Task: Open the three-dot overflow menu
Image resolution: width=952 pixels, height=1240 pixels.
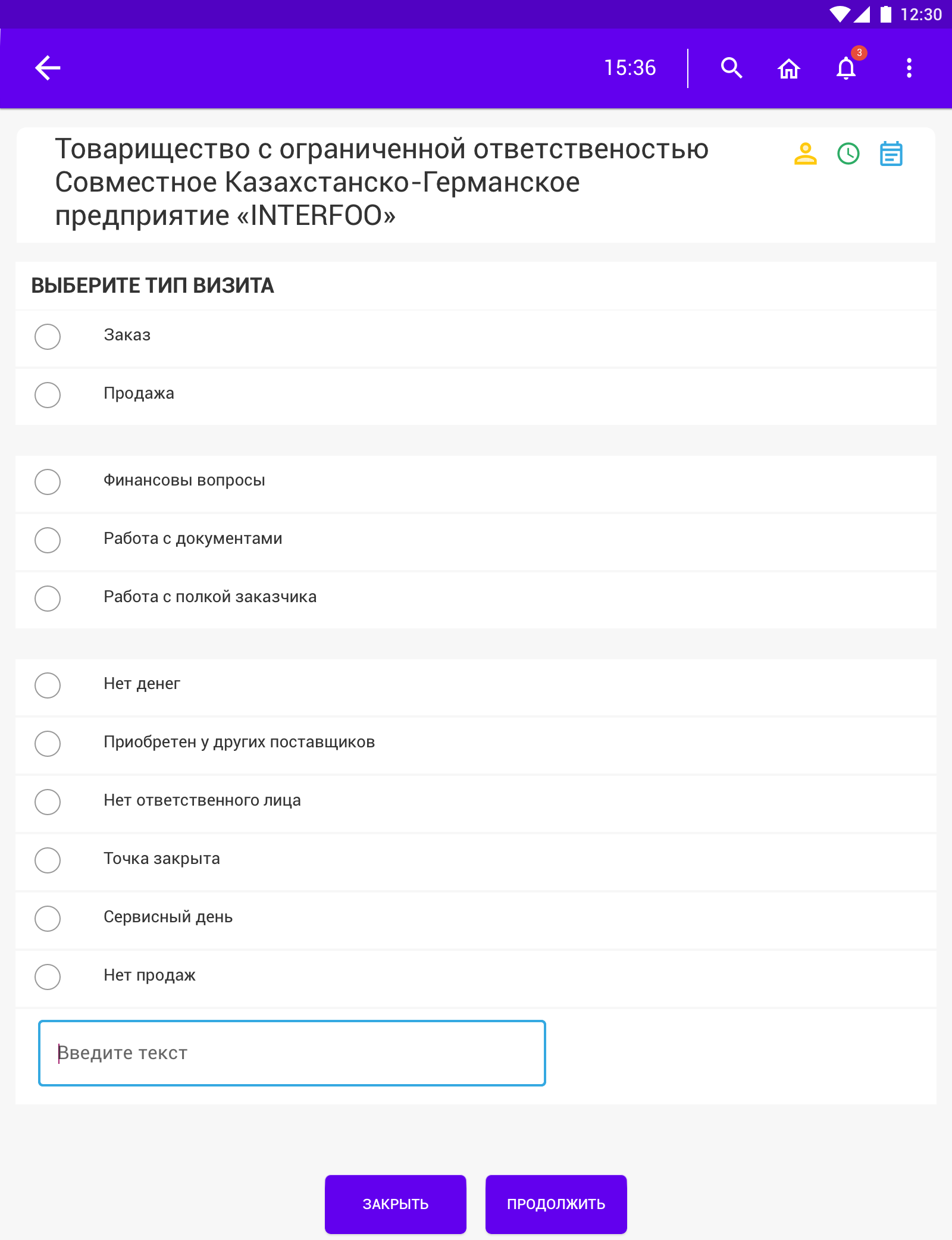Action: pyautogui.click(x=909, y=68)
